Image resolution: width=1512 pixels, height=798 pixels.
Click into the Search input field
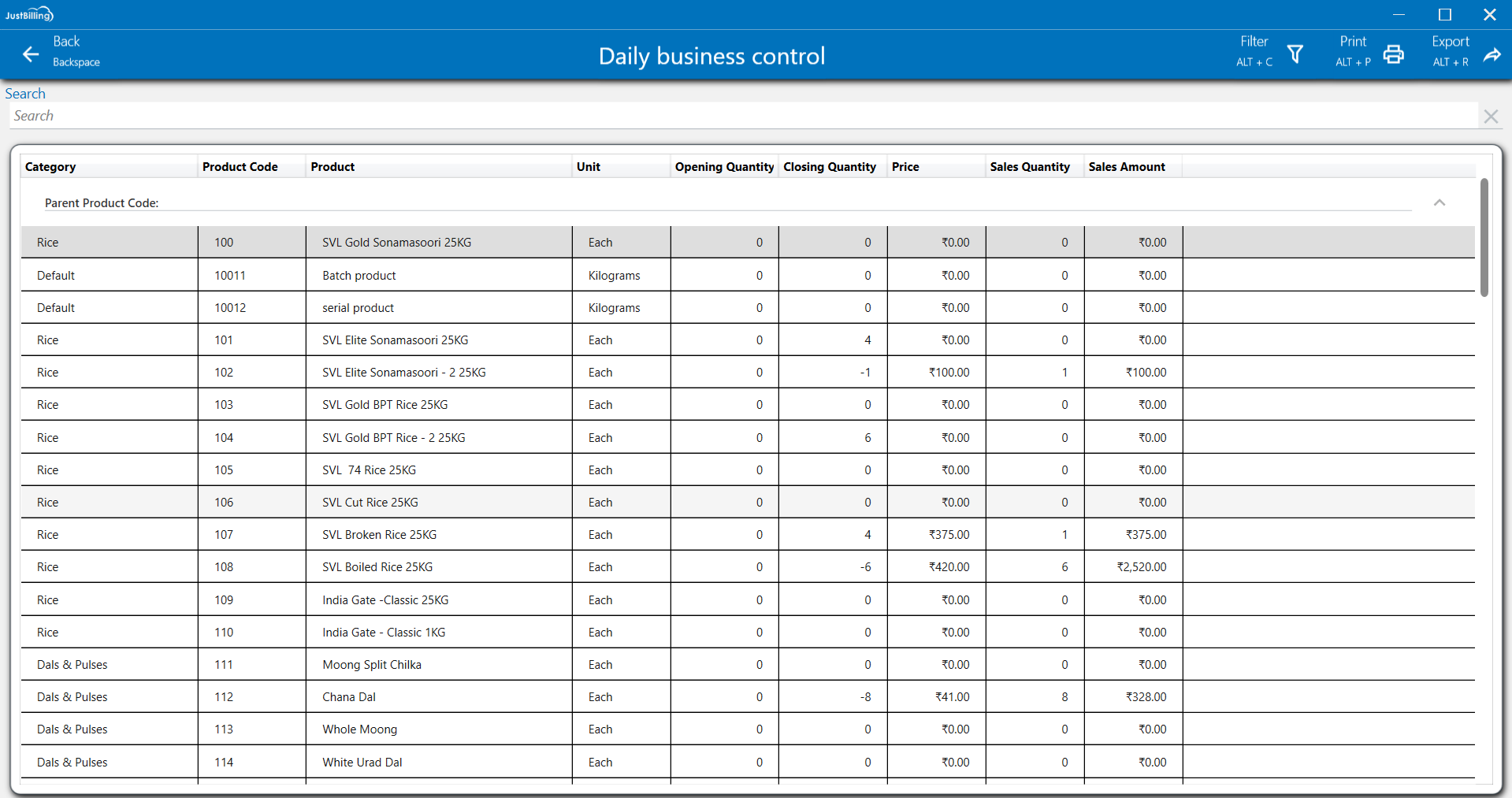(x=741, y=116)
